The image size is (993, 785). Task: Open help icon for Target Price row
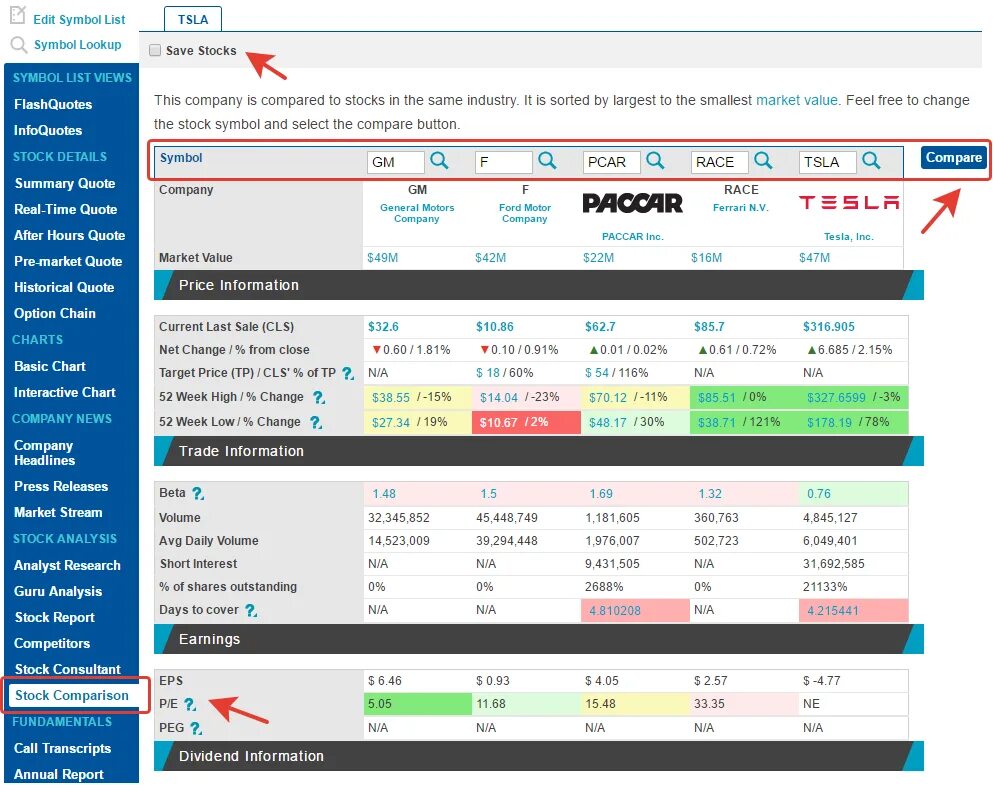(348, 374)
